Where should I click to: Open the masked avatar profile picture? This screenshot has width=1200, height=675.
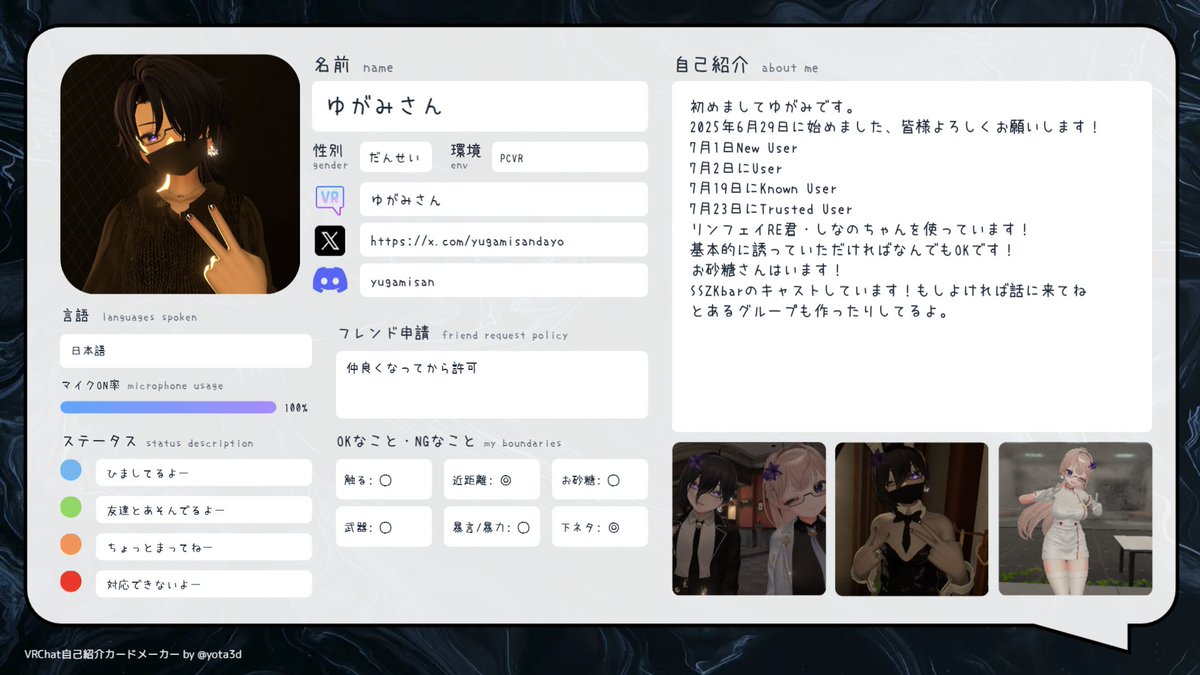click(180, 174)
